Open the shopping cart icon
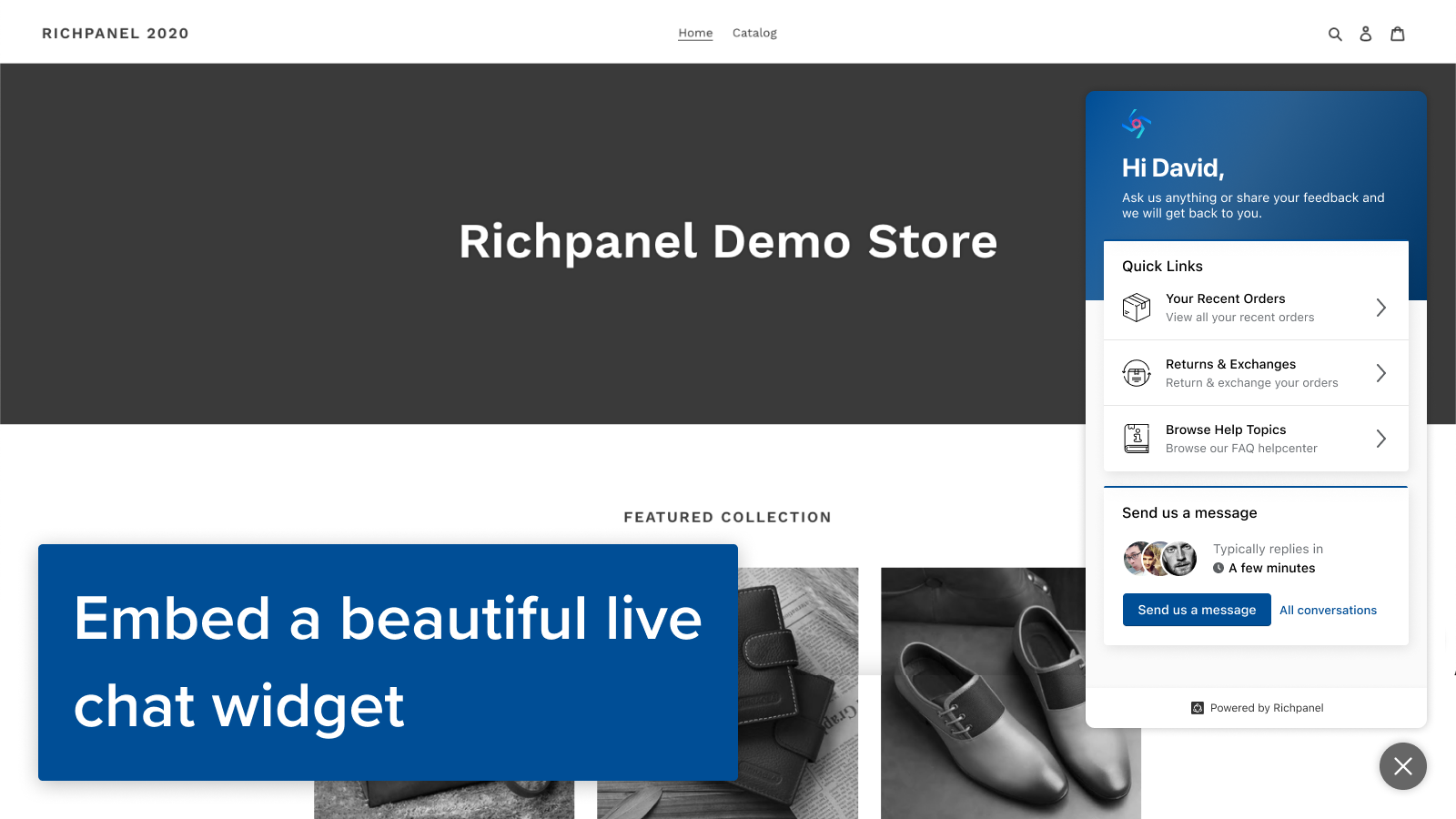 [1398, 34]
